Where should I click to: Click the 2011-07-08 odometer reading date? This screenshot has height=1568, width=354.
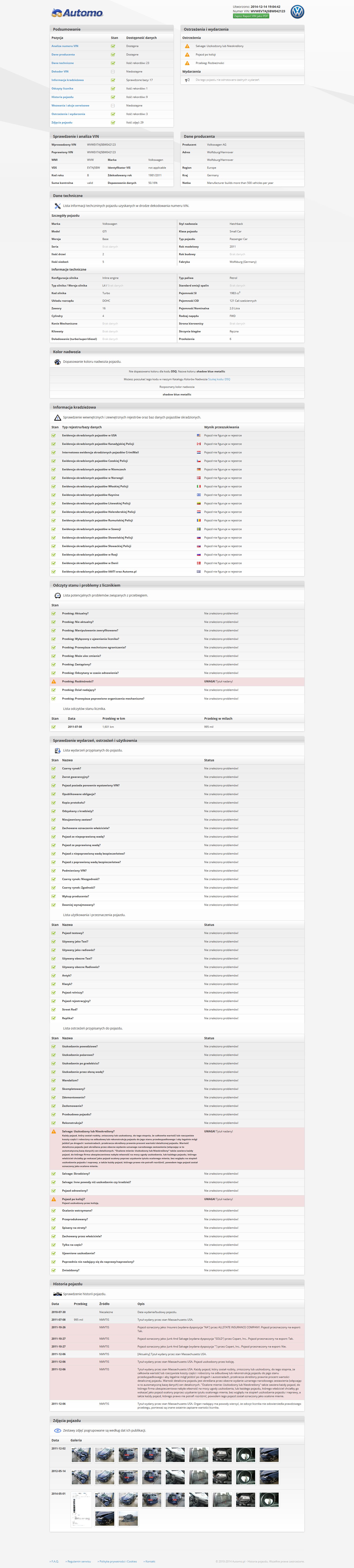pos(75,727)
